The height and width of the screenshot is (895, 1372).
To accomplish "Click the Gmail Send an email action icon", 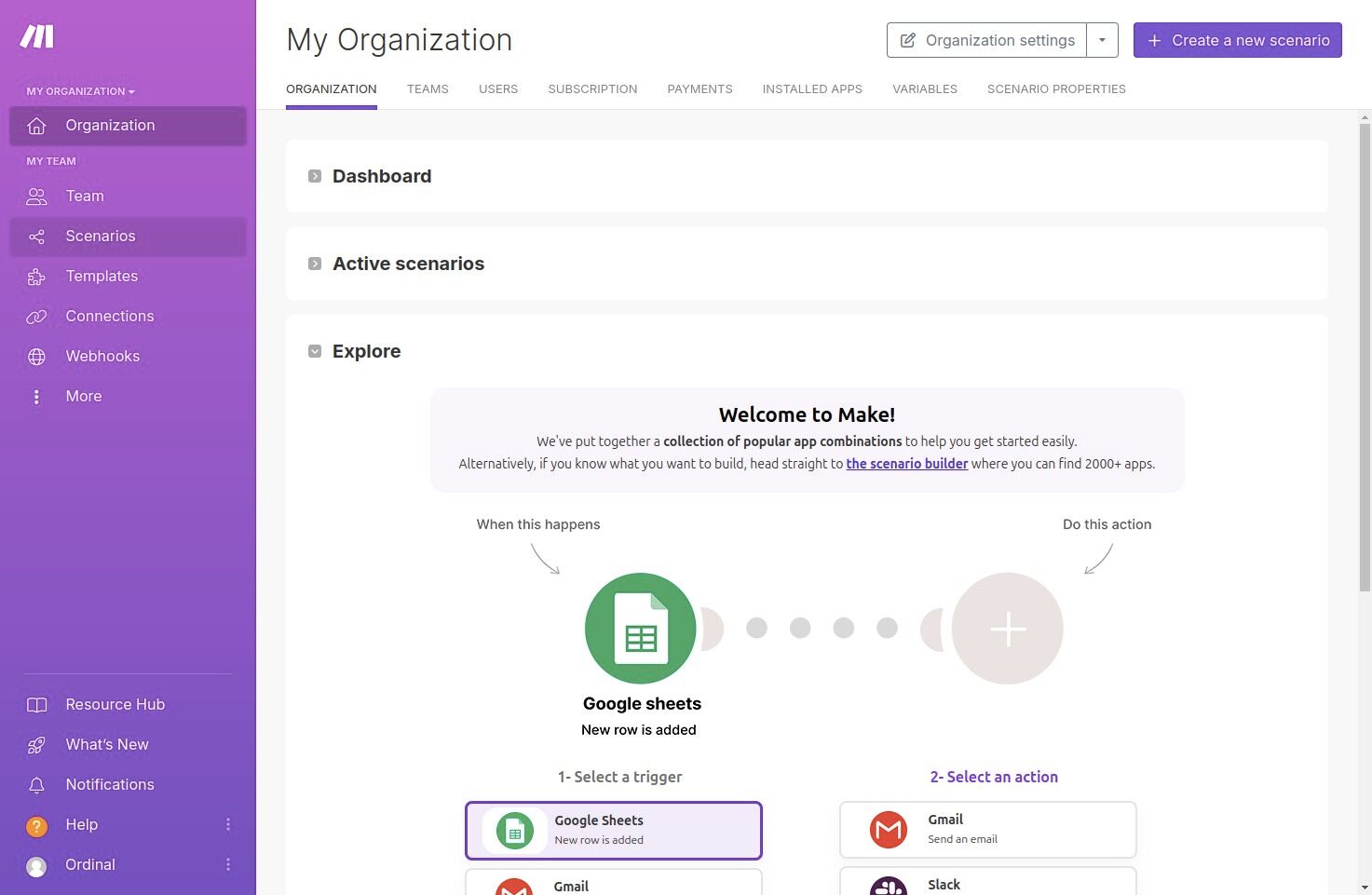I will (x=889, y=829).
